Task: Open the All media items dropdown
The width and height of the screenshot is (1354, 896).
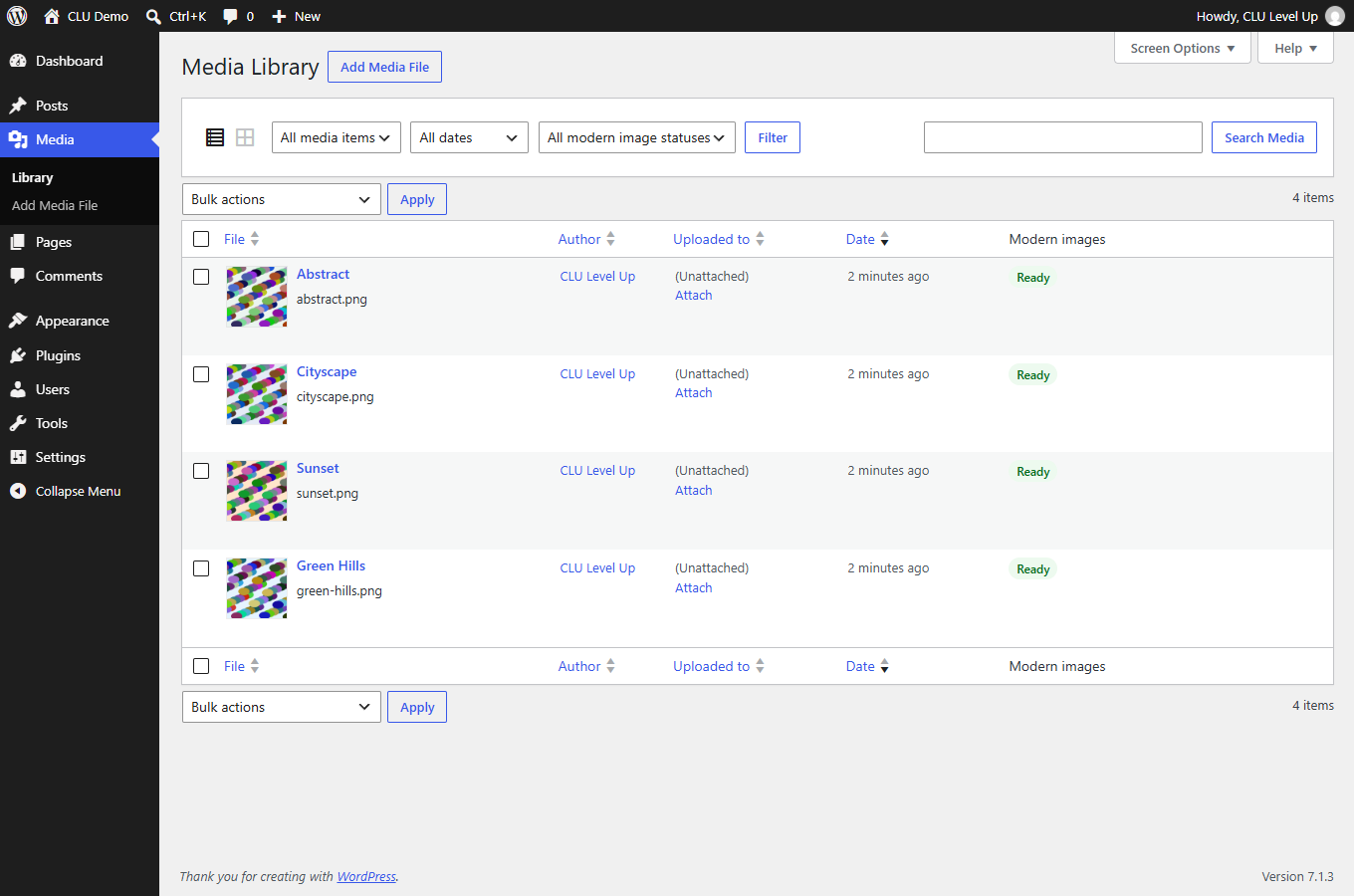Action: click(337, 137)
